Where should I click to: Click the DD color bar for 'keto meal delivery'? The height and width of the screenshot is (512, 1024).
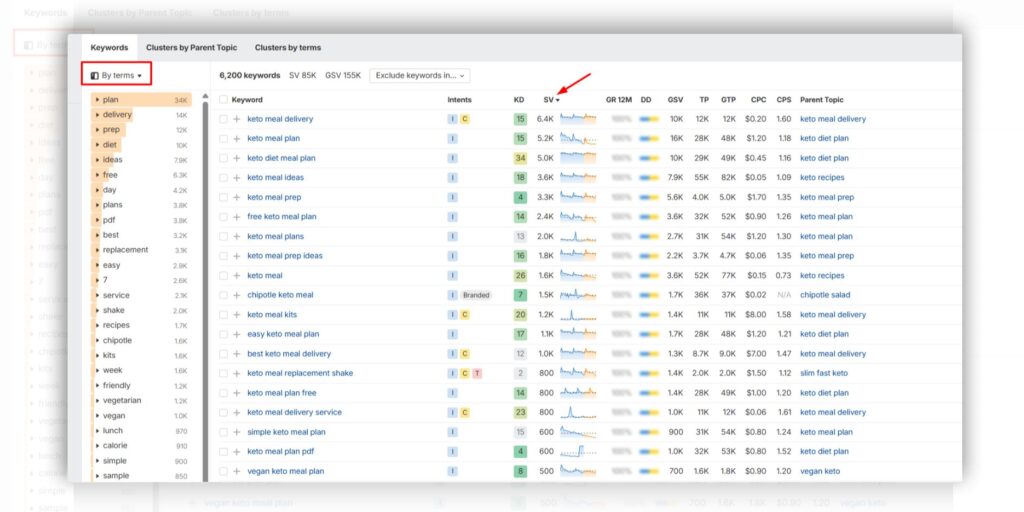point(649,119)
